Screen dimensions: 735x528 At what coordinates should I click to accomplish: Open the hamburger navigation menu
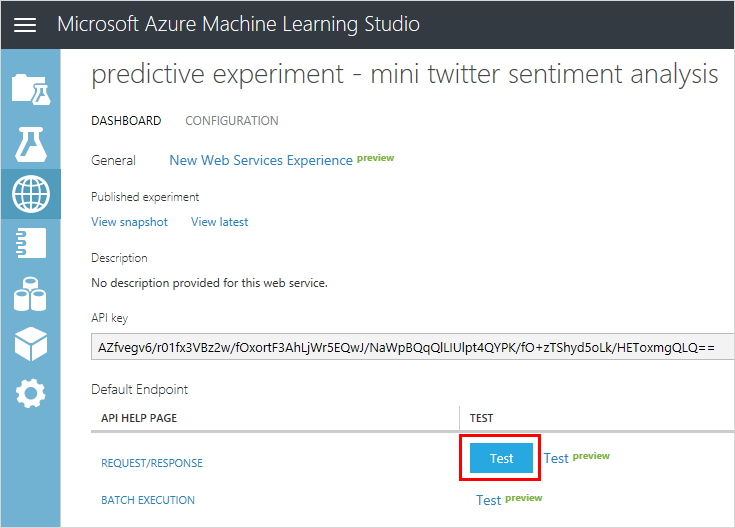[25, 25]
